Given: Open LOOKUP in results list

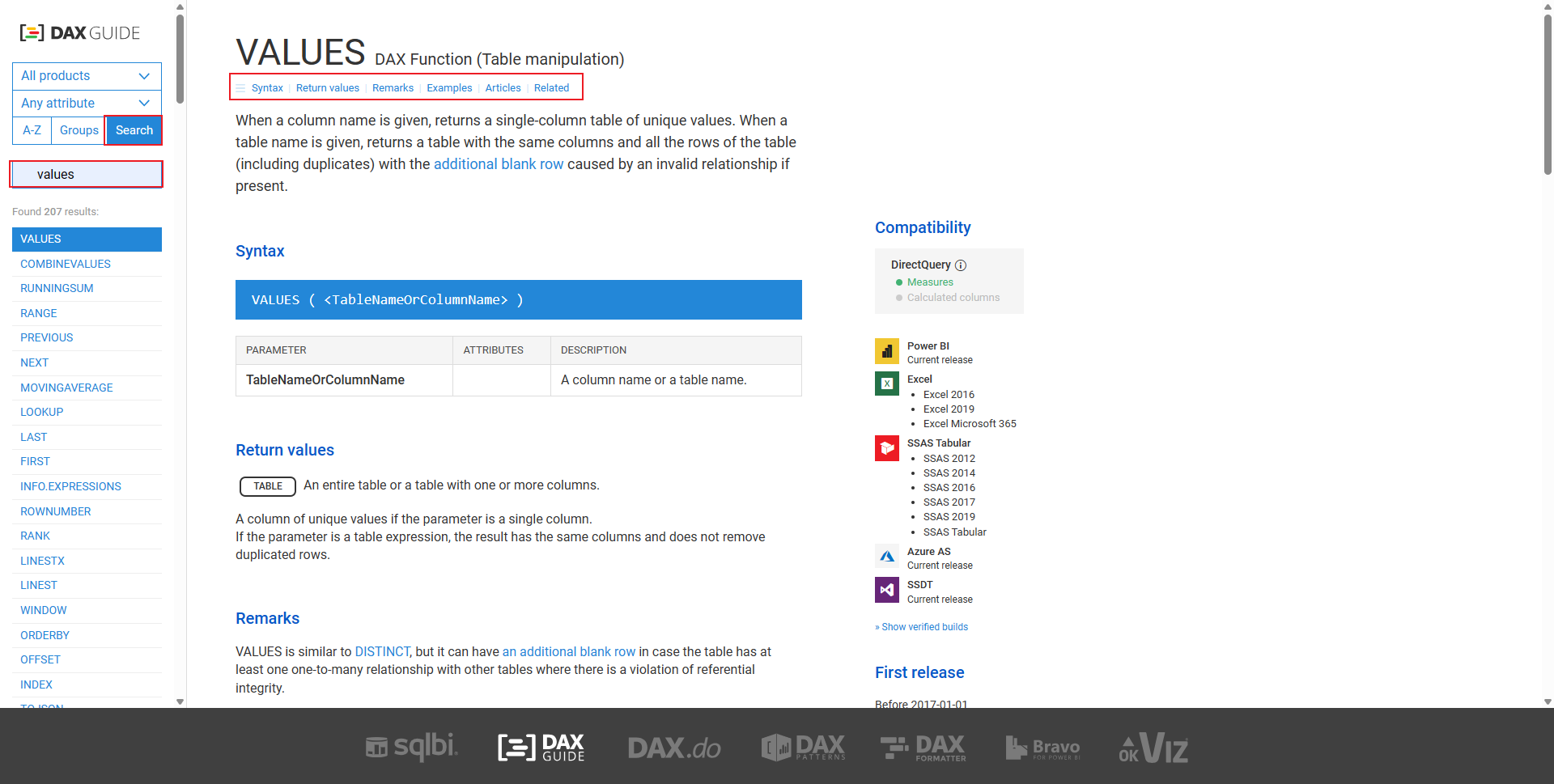Looking at the screenshot, I should (87, 413).
